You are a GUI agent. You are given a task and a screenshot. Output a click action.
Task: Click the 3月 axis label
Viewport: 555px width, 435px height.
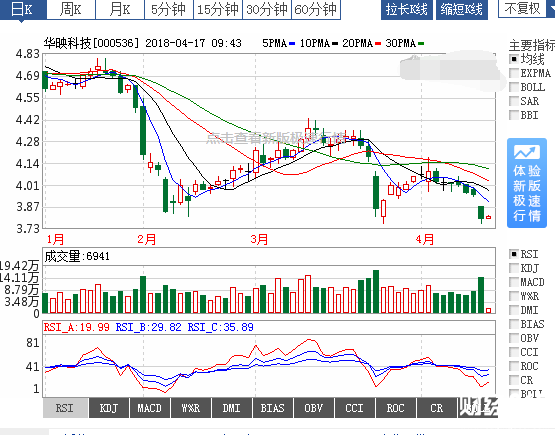(259, 240)
